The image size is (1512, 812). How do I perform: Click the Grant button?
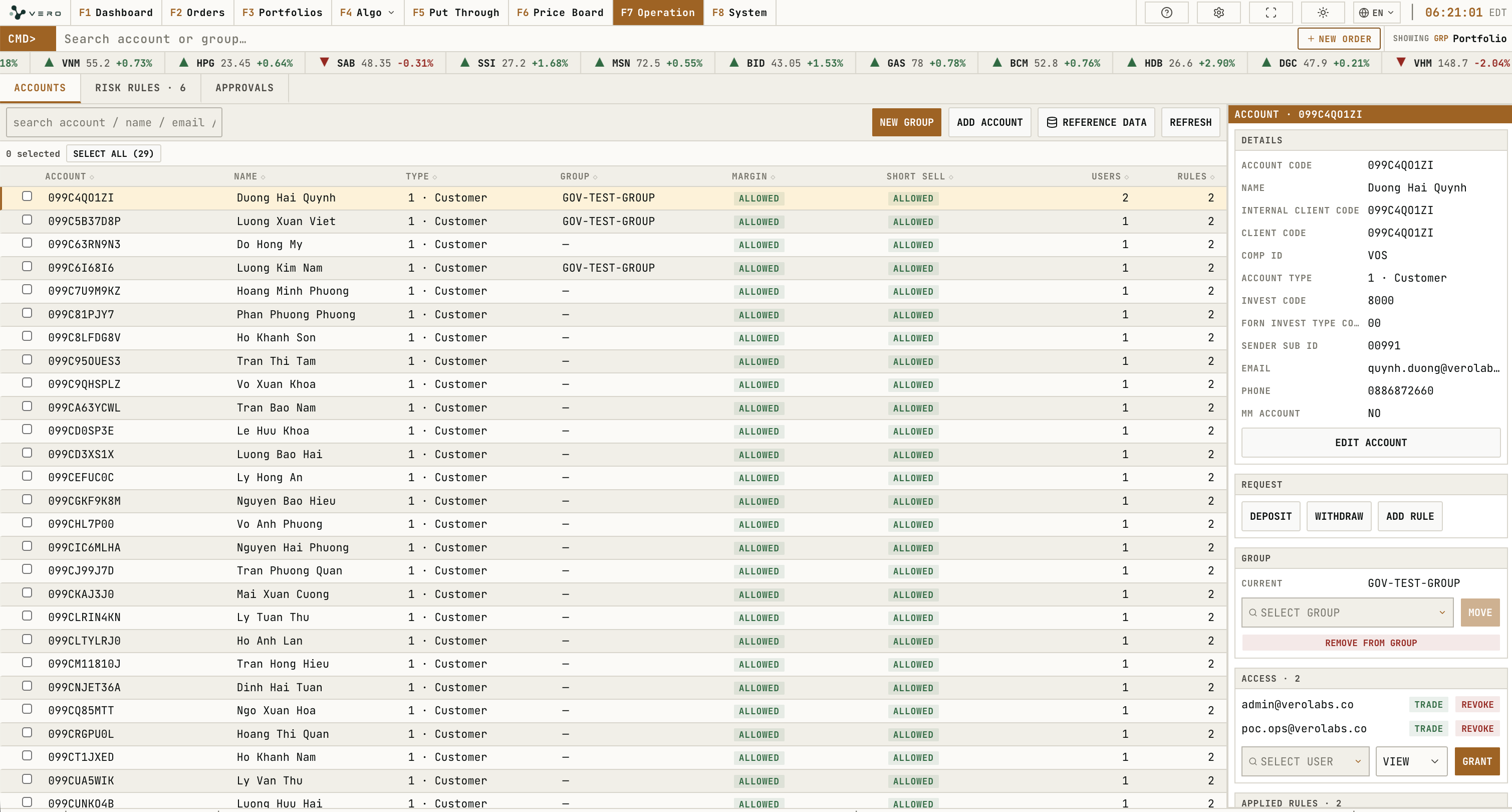click(1477, 761)
